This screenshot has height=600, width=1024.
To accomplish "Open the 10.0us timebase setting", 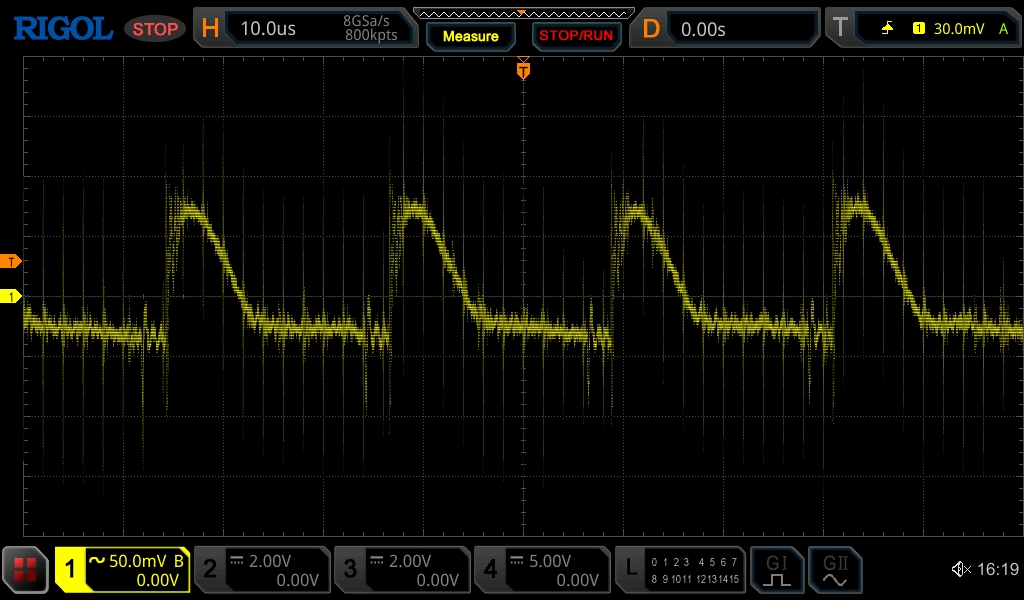I will [268, 29].
